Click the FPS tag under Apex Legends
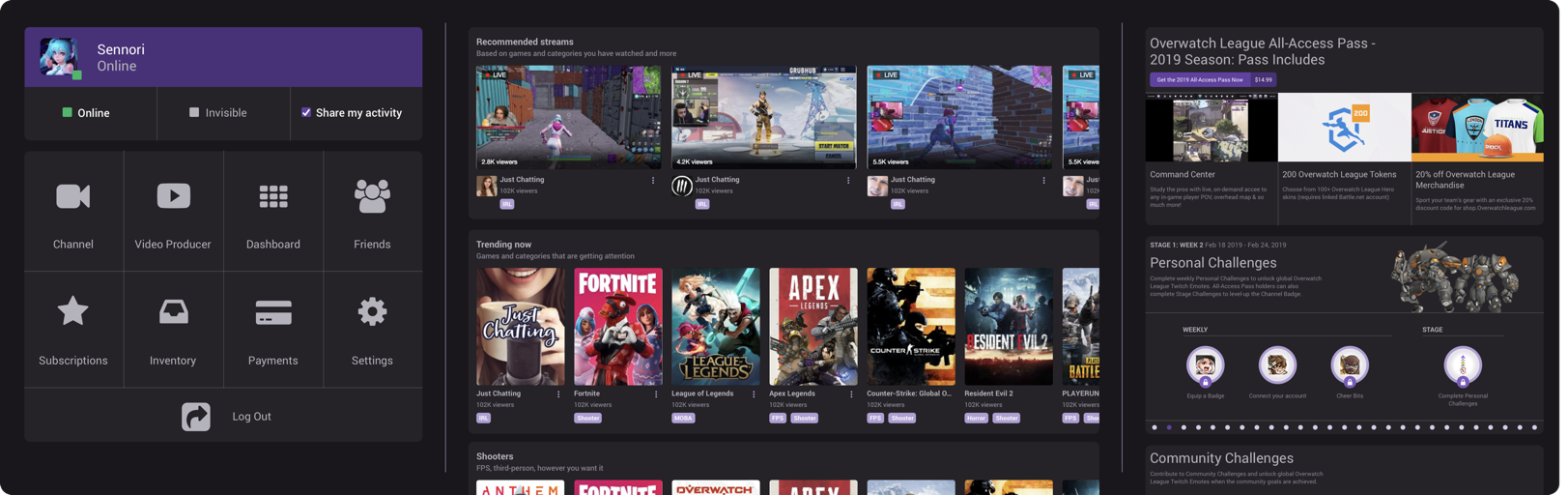1568x495 pixels. click(x=778, y=419)
